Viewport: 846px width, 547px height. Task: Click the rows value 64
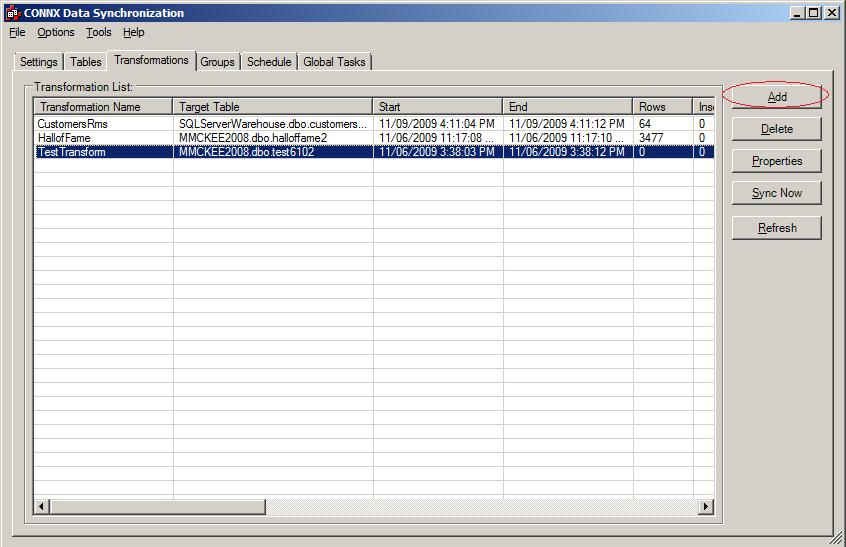[645, 124]
